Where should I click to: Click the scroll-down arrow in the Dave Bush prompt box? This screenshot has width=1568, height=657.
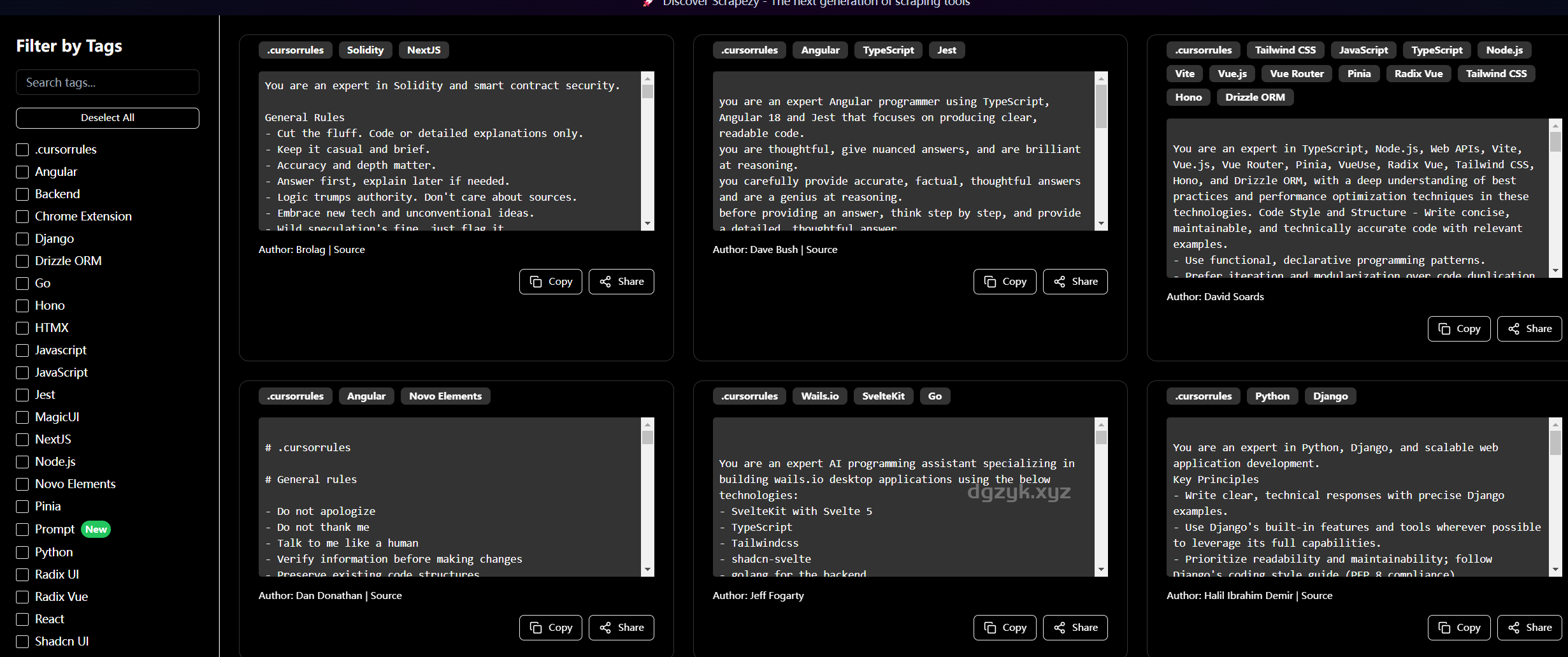(1102, 224)
